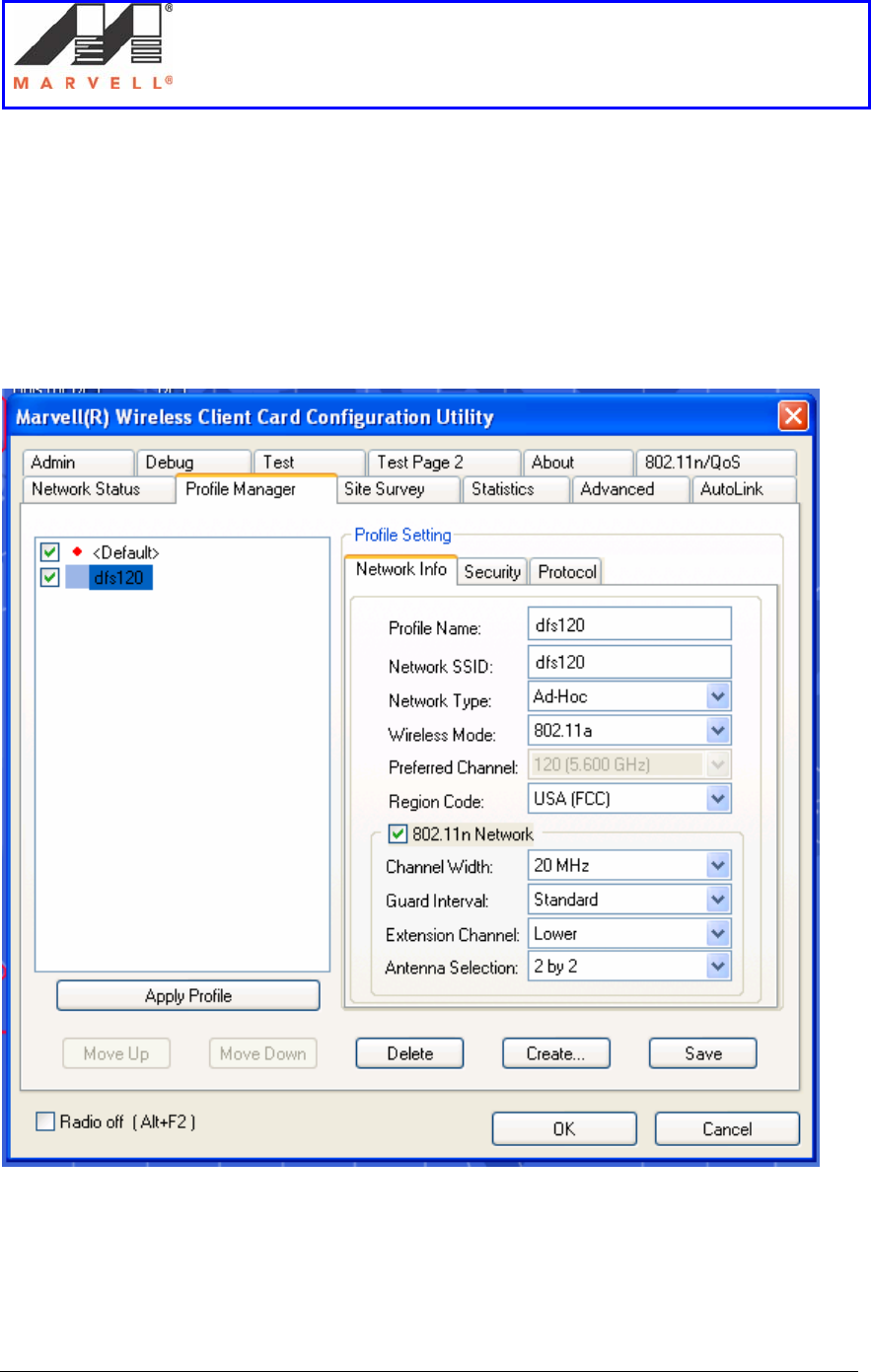
Task: Uncheck the dfs120 profile checkbox
Action: coord(50,577)
